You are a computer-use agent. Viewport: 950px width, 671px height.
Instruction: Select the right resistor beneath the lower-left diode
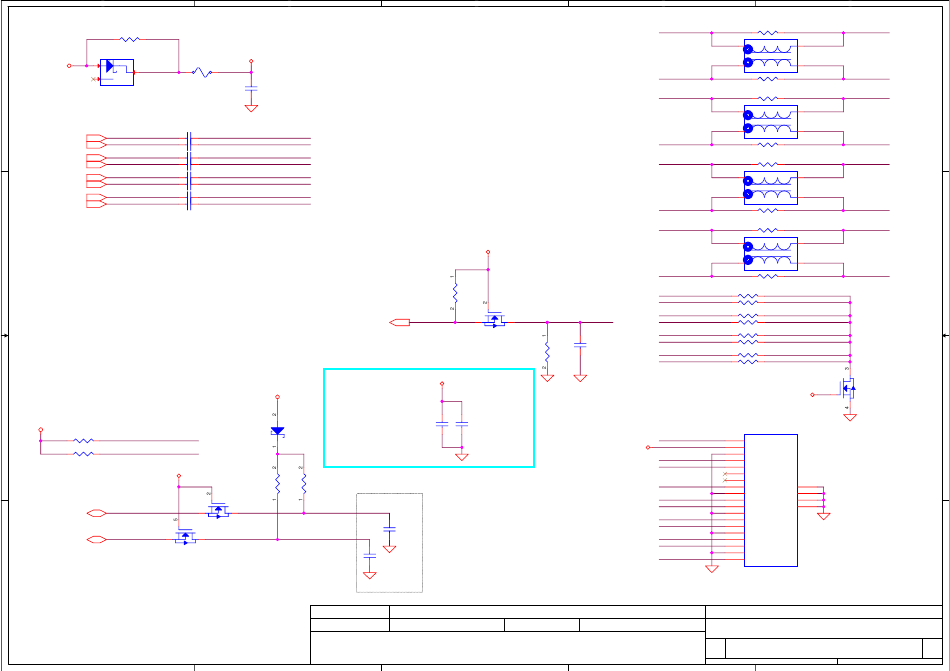304,483
